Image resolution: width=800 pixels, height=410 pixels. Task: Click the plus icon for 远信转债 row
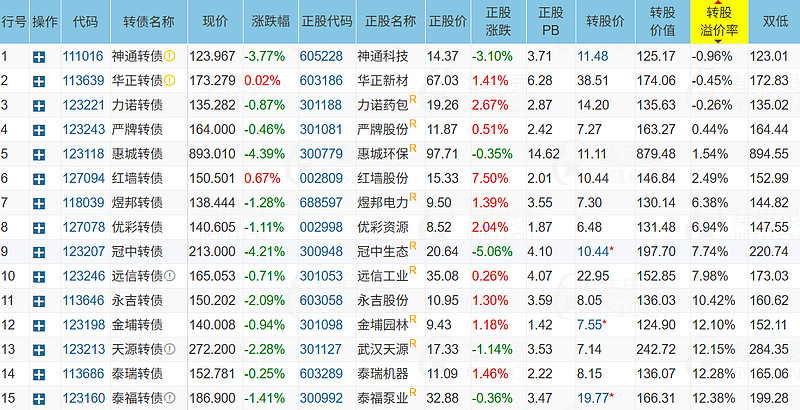coord(39,277)
